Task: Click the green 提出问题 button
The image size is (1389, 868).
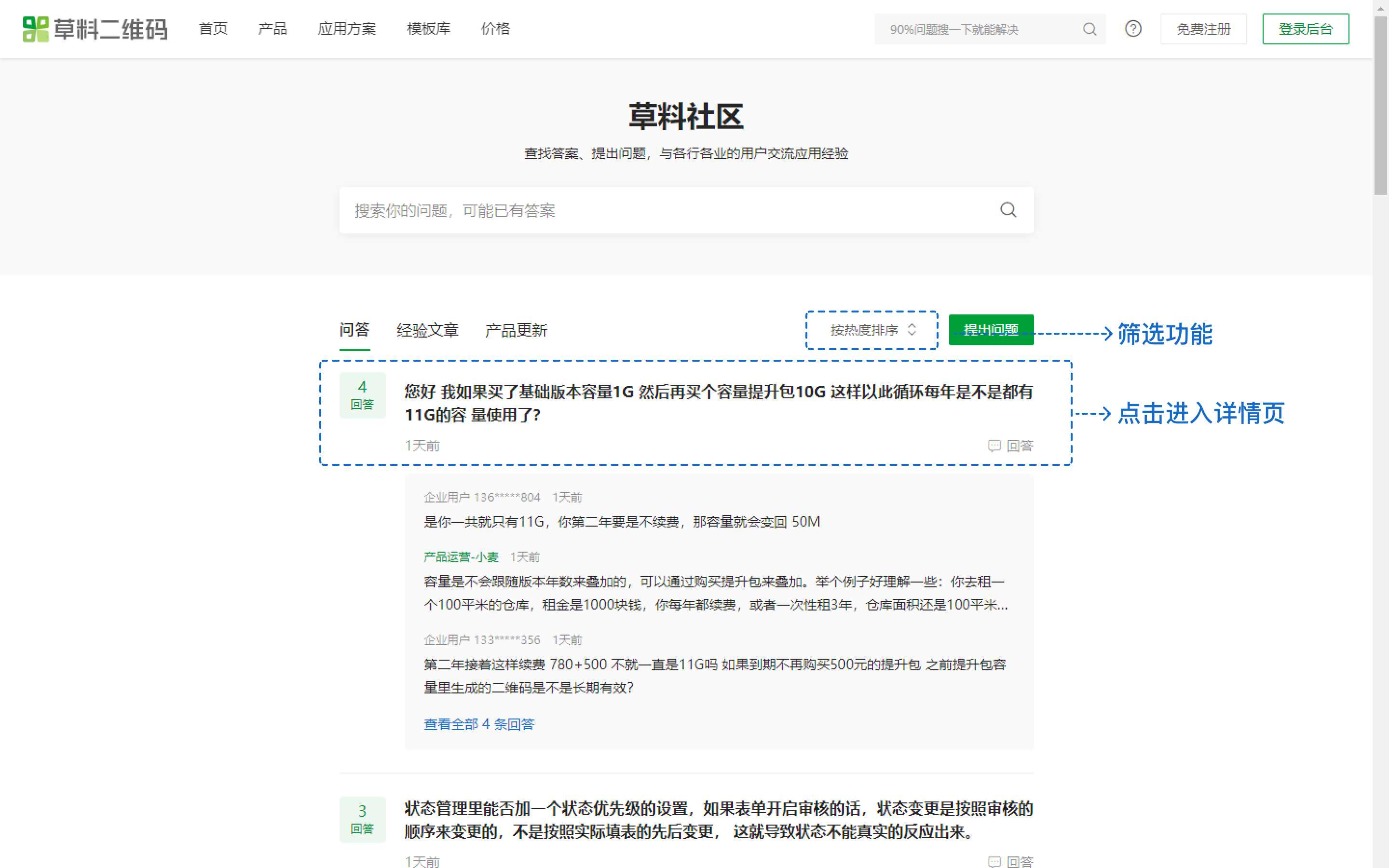Action: coord(991,330)
